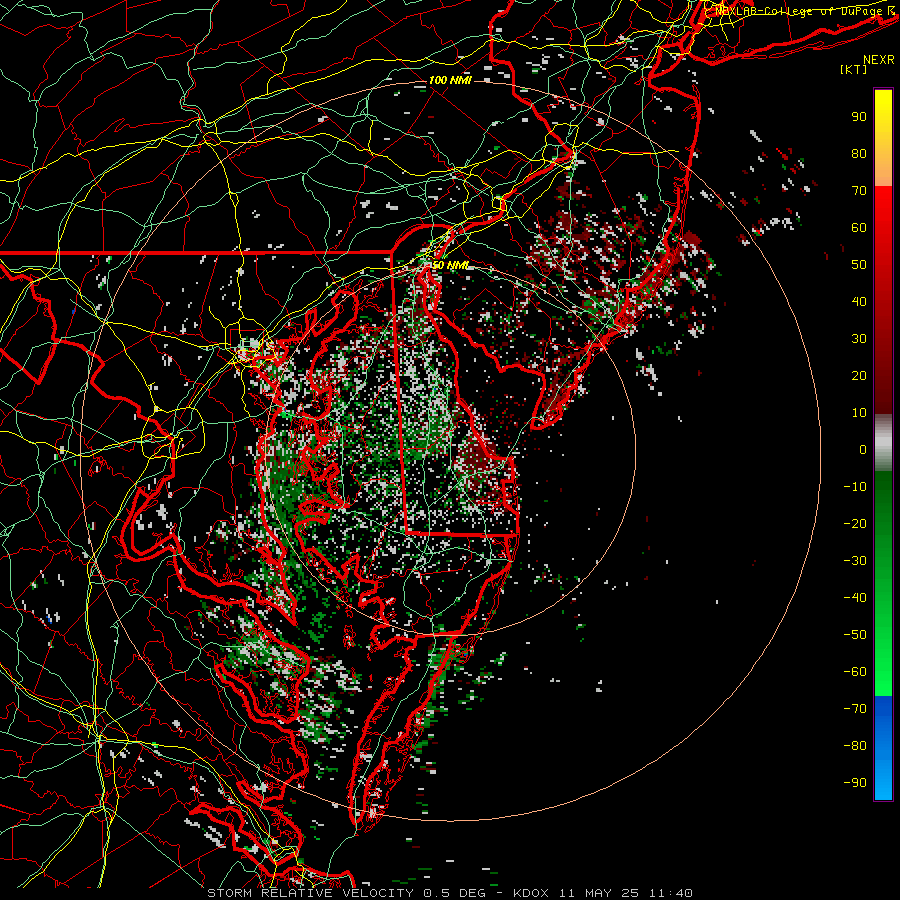Pick the gray zero-velocity segment of the color bar
Screen dimensions: 900x900
click(883, 443)
